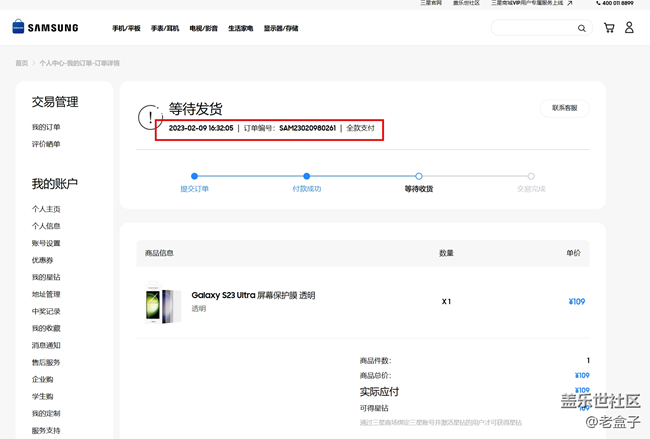Viewport: 650px width, 439px height.
Task: Click the 提交订单 progress step dot
Action: [194, 176]
